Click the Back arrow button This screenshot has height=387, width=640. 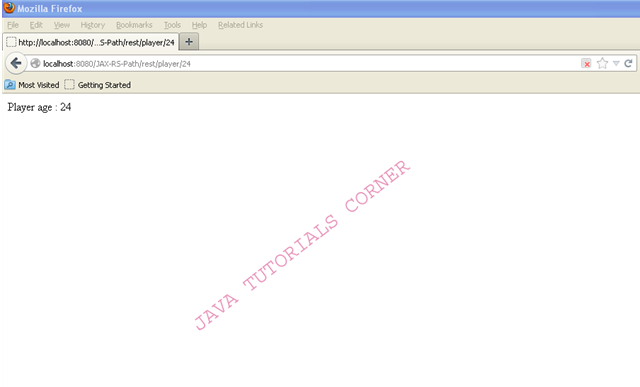click(16, 63)
